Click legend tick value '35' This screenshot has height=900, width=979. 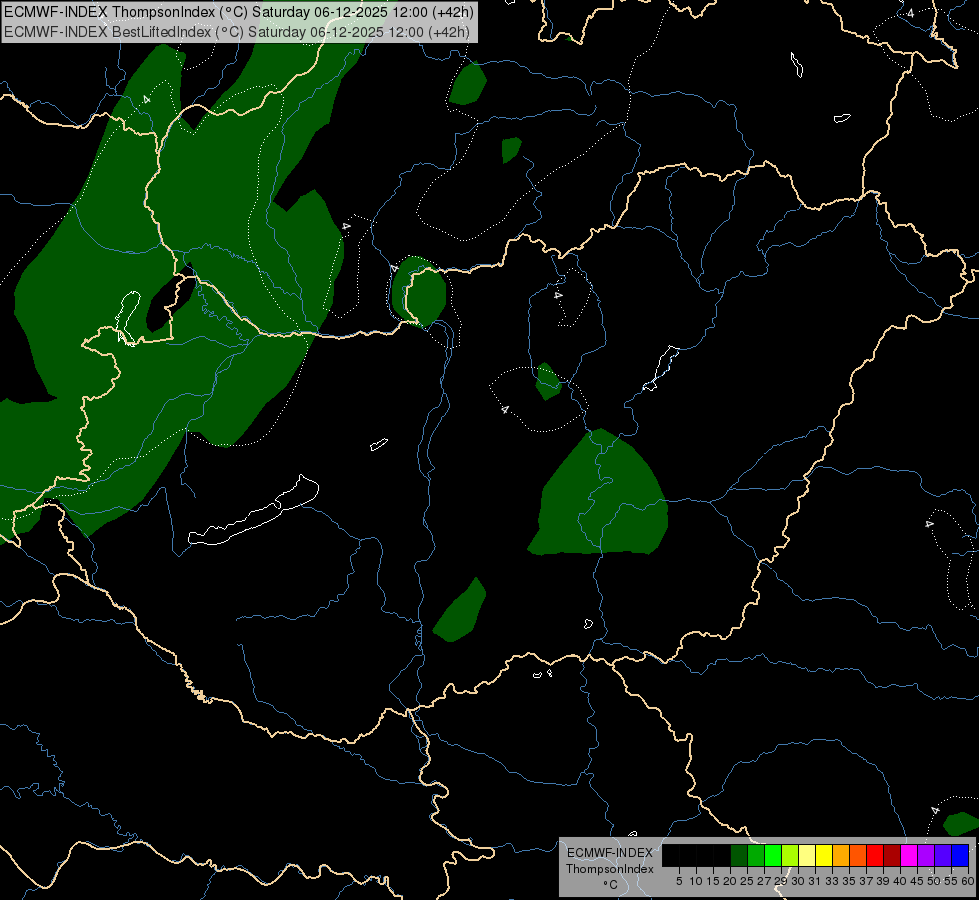click(x=849, y=881)
